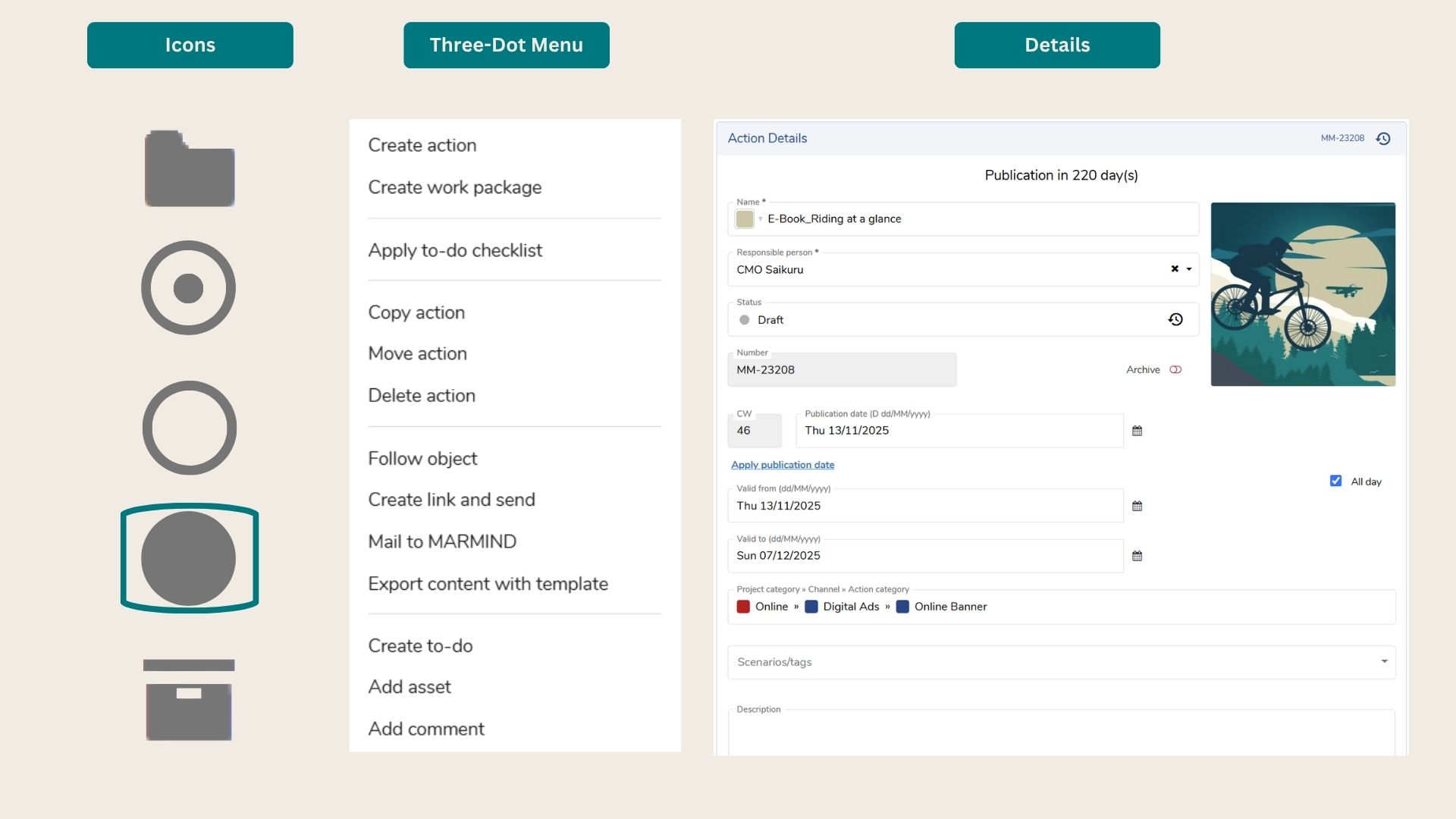Select Create work package menu entry

tap(454, 187)
